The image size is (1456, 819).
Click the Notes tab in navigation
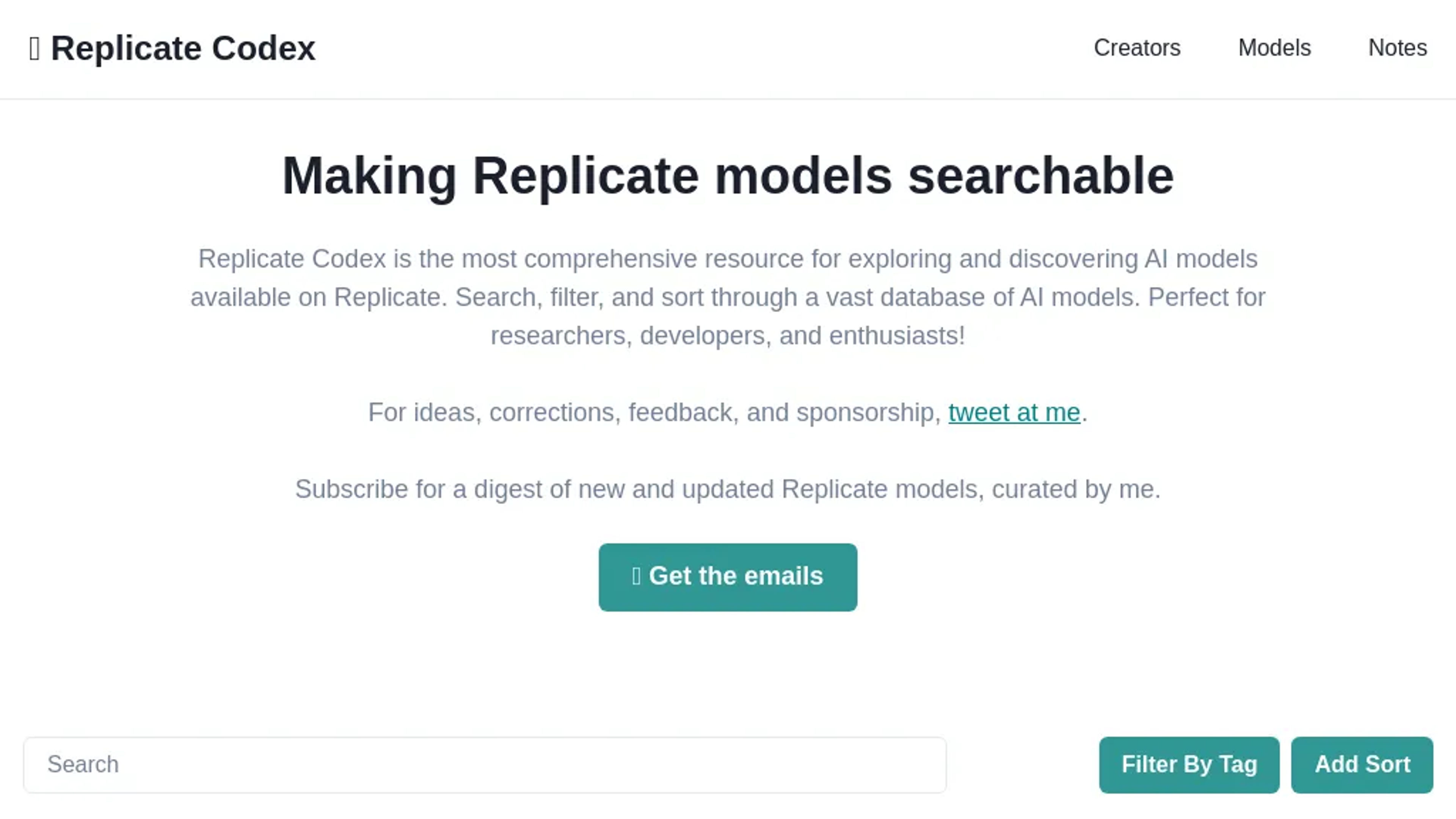(x=1397, y=47)
